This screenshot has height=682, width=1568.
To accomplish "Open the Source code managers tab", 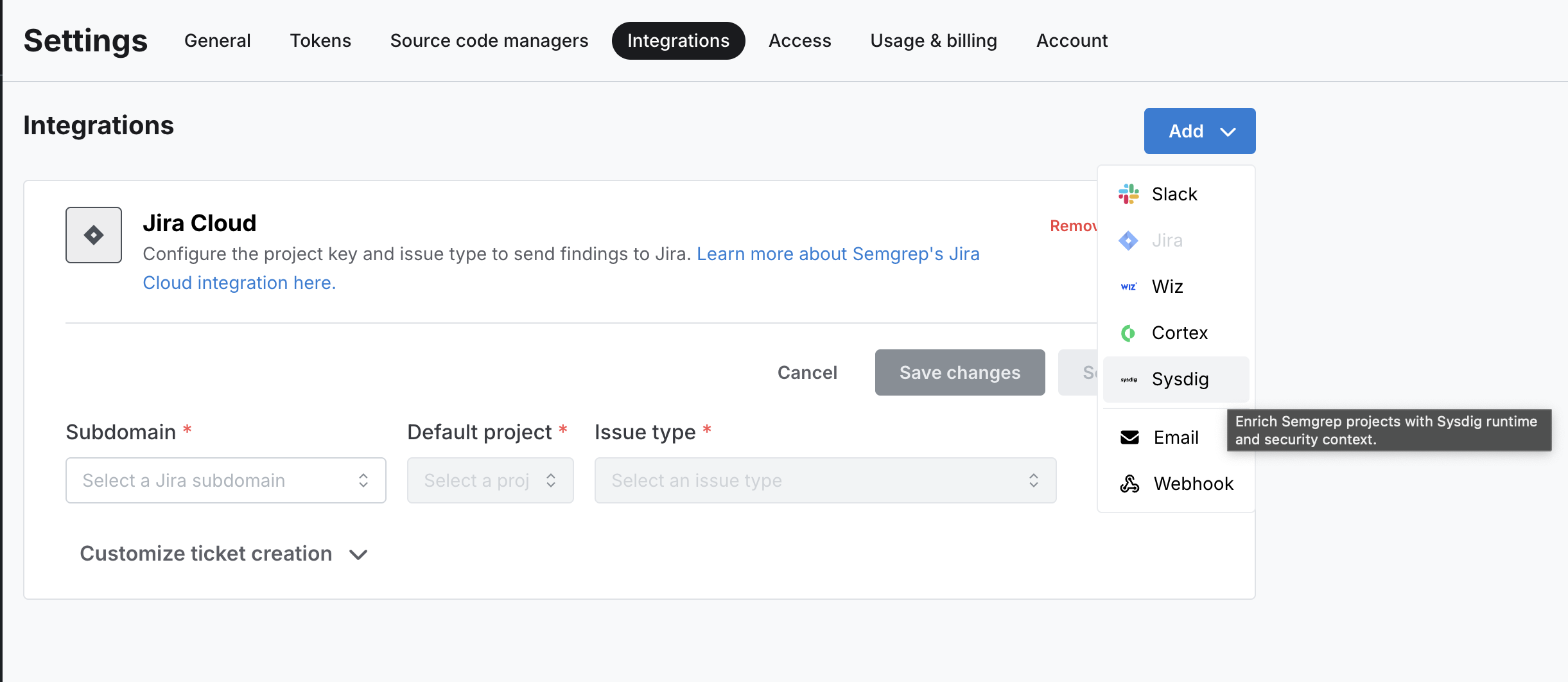I will click(x=489, y=40).
